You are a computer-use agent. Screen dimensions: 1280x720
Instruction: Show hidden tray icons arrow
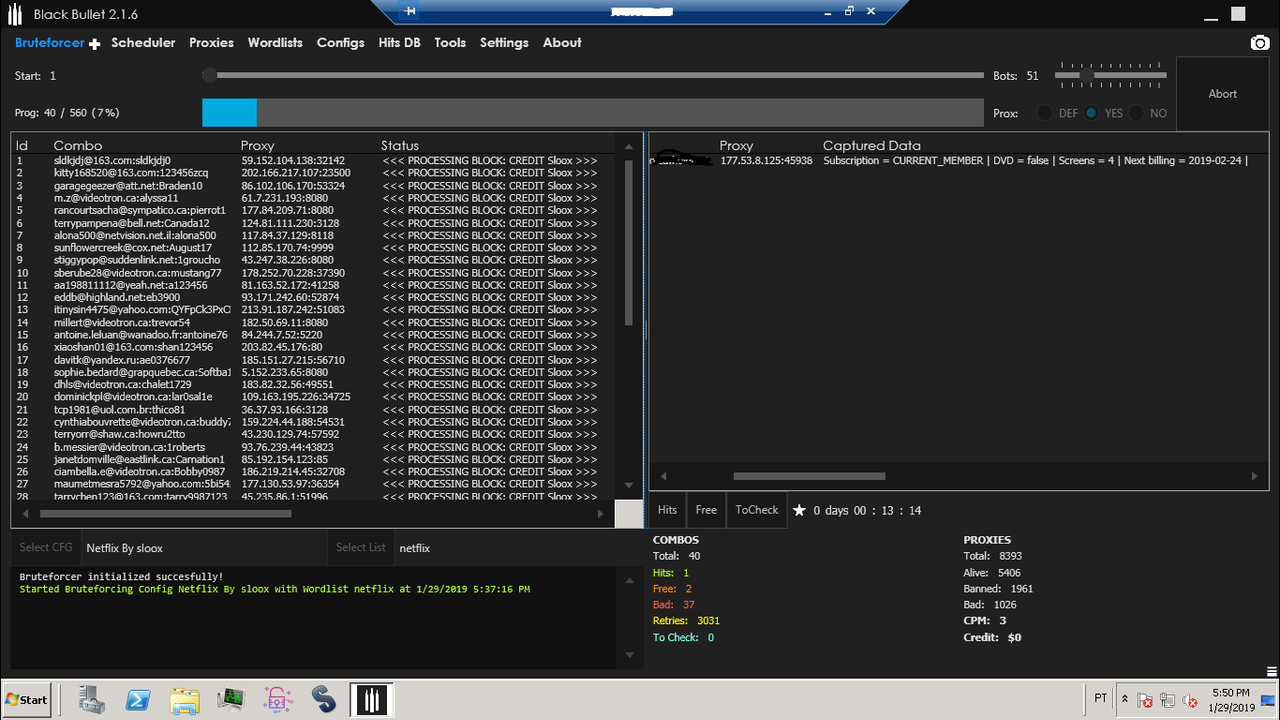(1125, 699)
